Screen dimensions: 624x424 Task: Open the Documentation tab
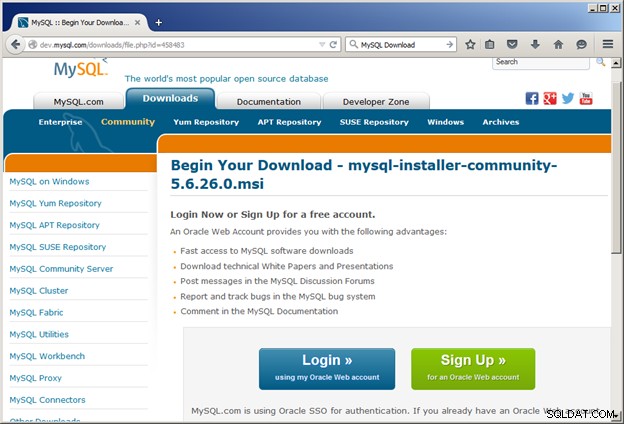[269, 102]
